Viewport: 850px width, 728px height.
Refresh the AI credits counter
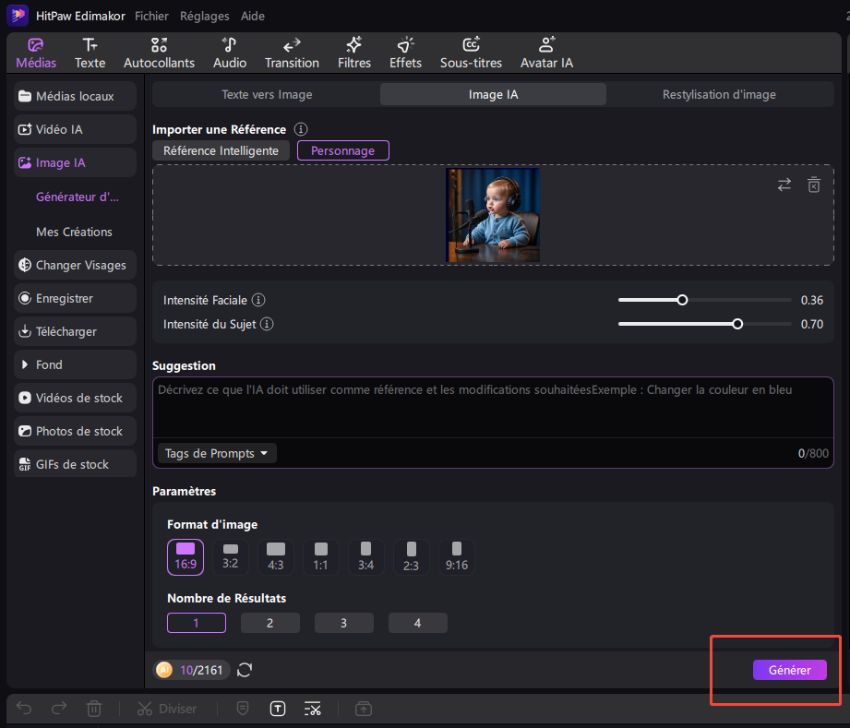coord(244,670)
